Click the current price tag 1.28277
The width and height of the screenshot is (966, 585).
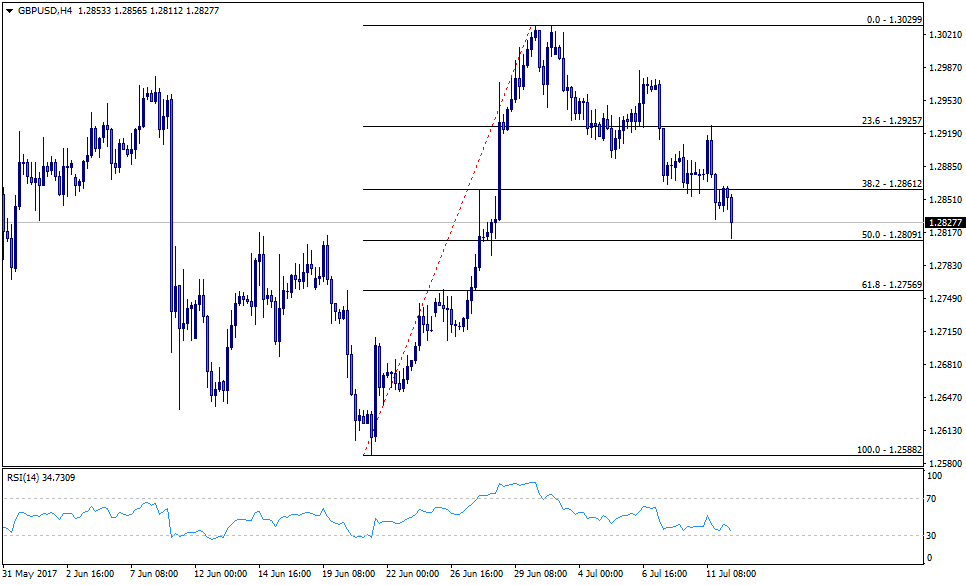pos(944,222)
